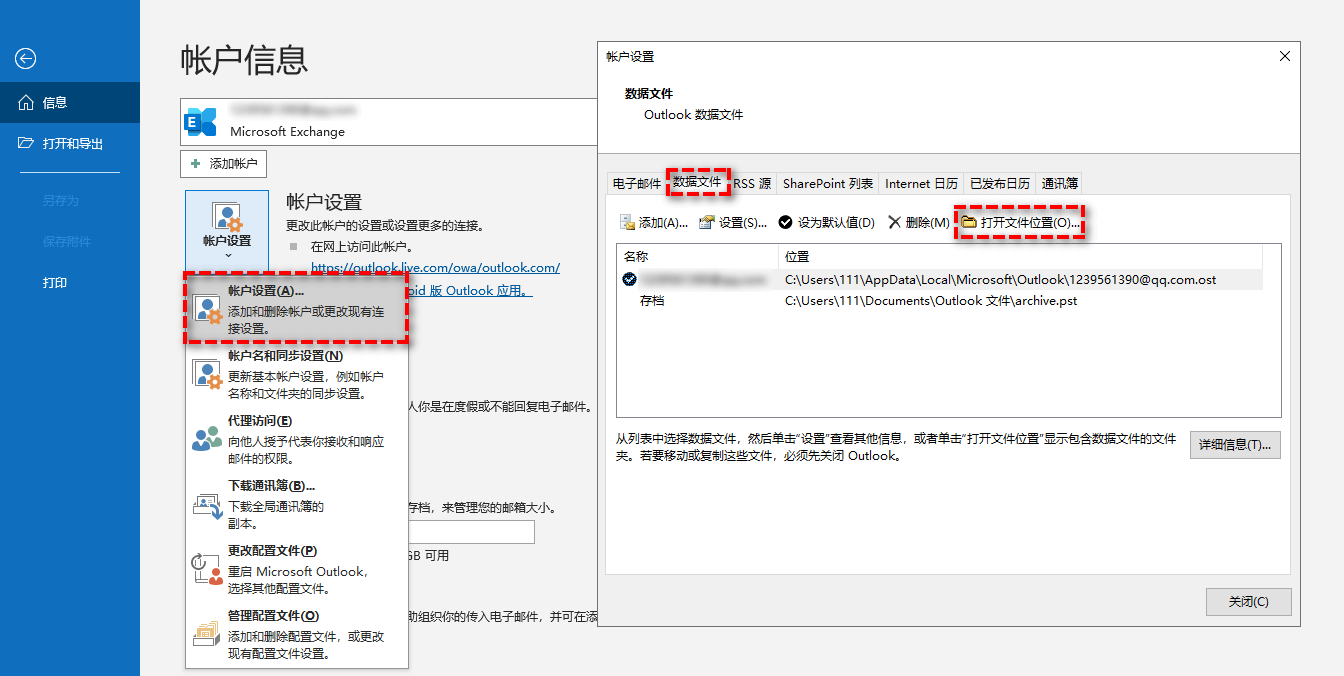This screenshot has width=1344, height=676.
Task: Choose 更改配置文件(P) menu entry
Action: [297, 569]
